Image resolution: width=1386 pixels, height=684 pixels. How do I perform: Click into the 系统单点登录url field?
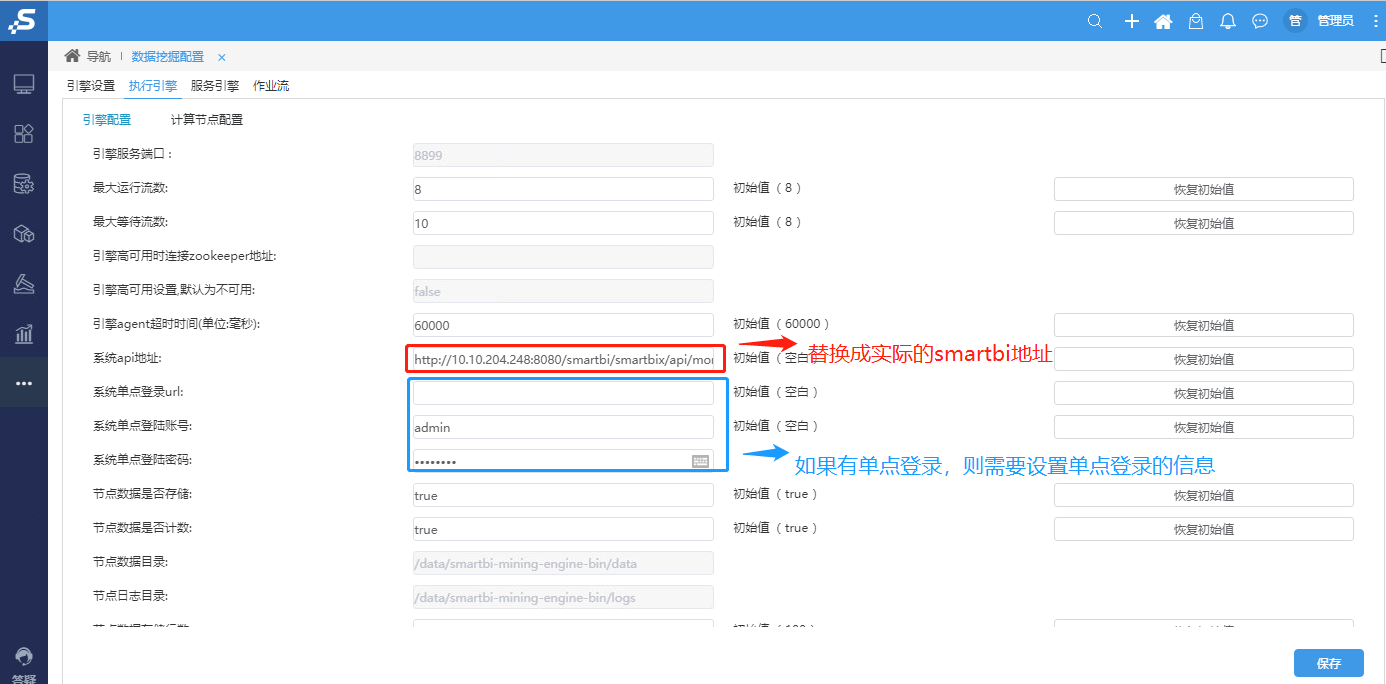coord(563,393)
